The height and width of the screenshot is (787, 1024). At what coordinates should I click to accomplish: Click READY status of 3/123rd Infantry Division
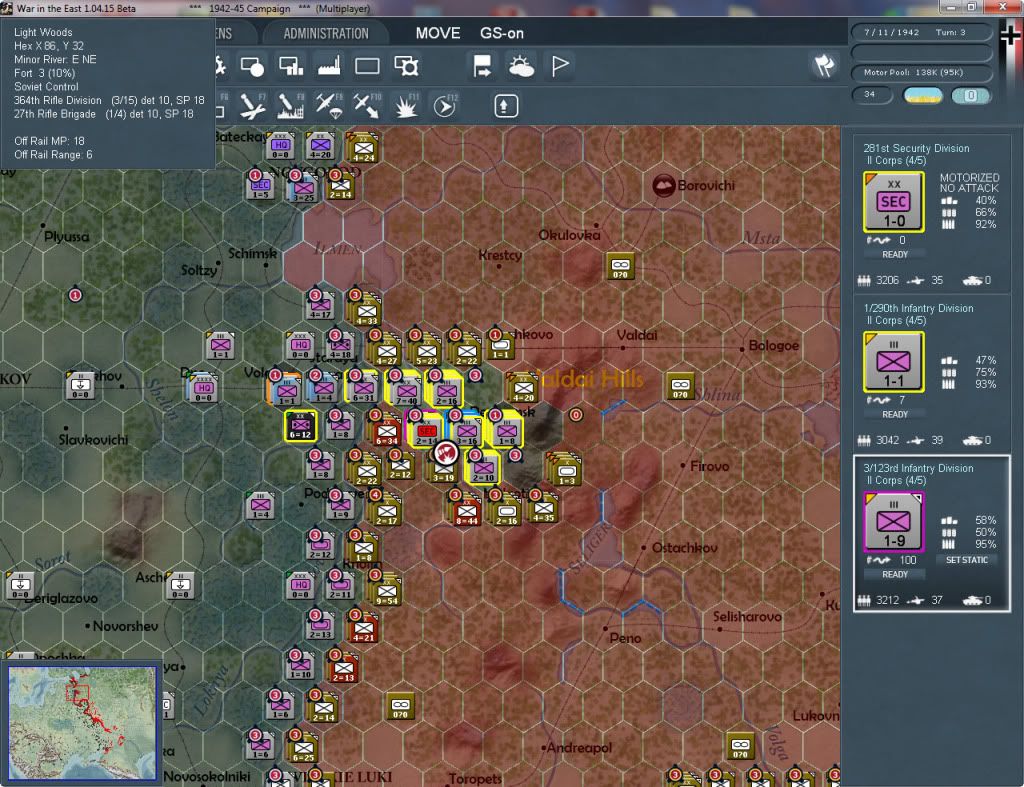[x=895, y=574]
